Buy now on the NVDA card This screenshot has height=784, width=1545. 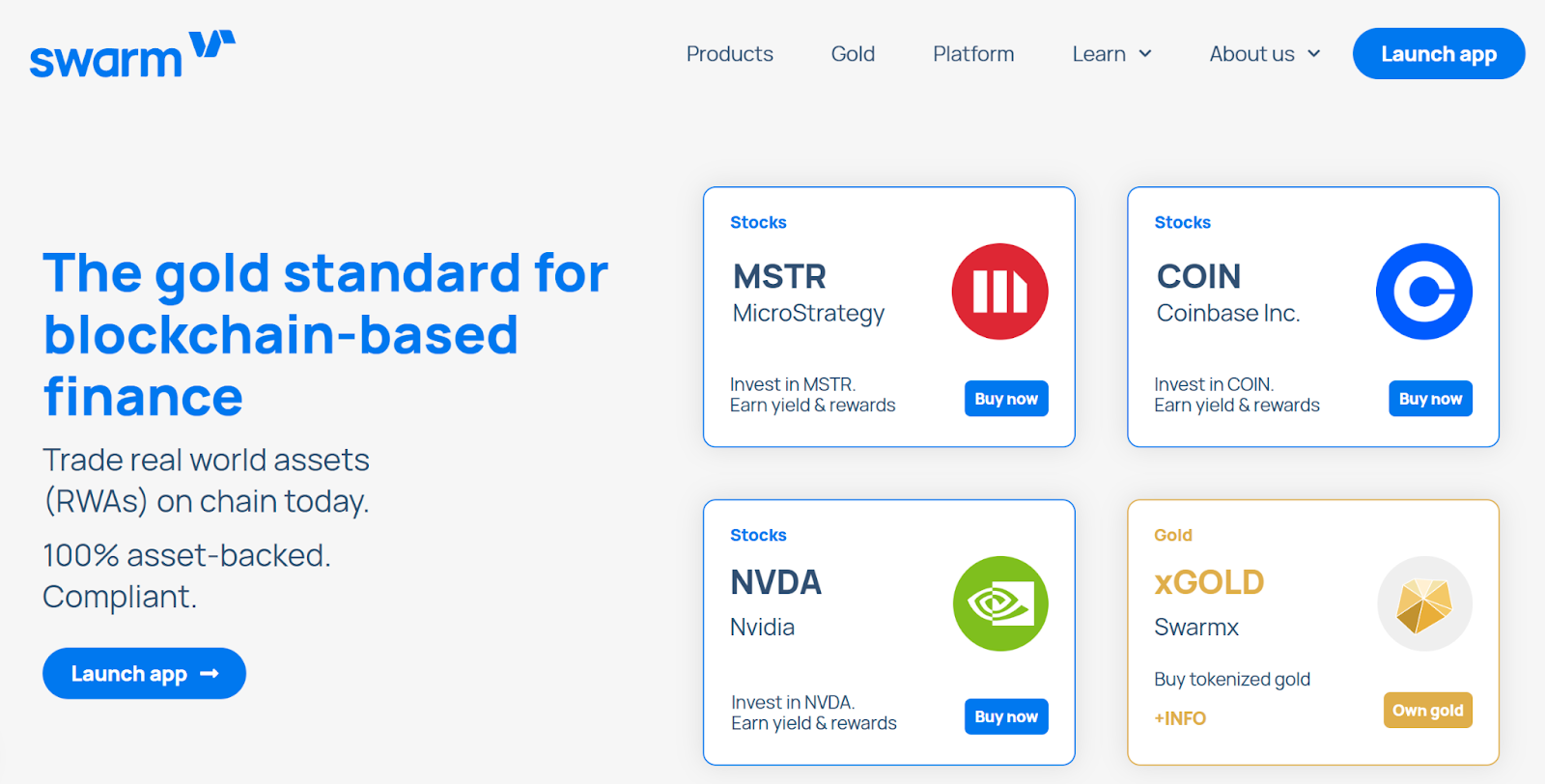(x=1006, y=716)
